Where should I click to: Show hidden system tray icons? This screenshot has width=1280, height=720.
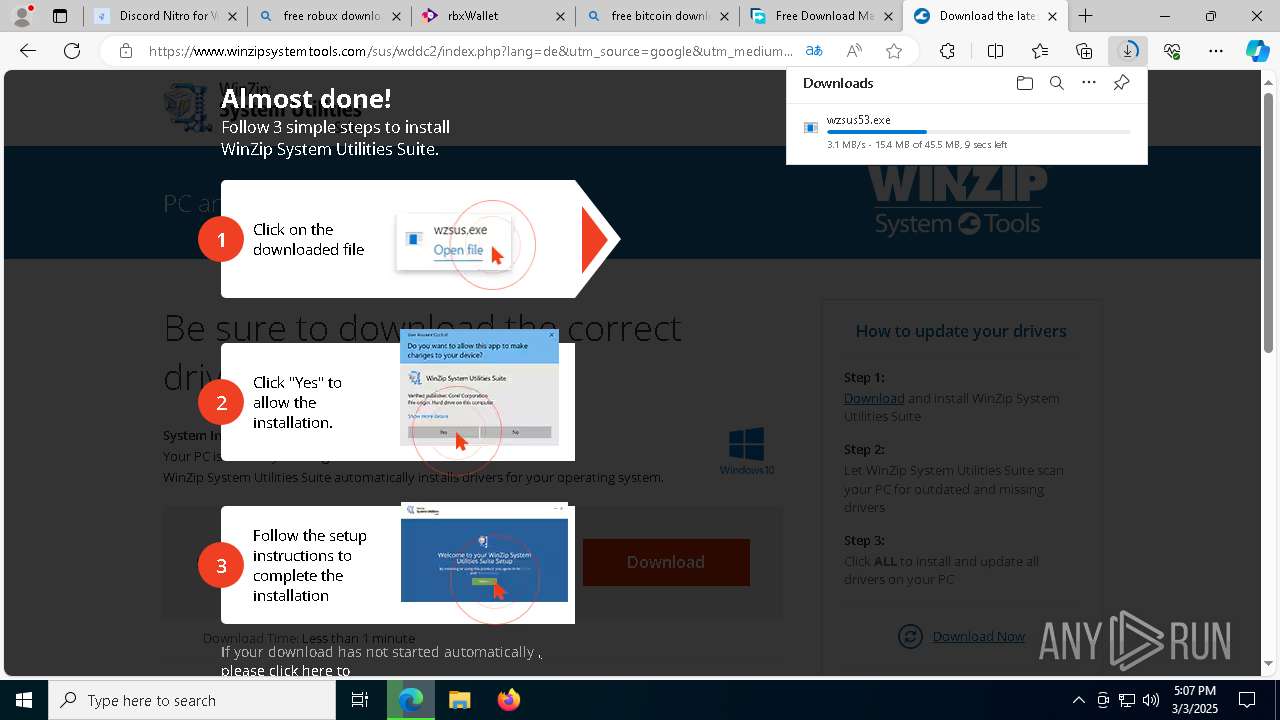[x=1078, y=700]
